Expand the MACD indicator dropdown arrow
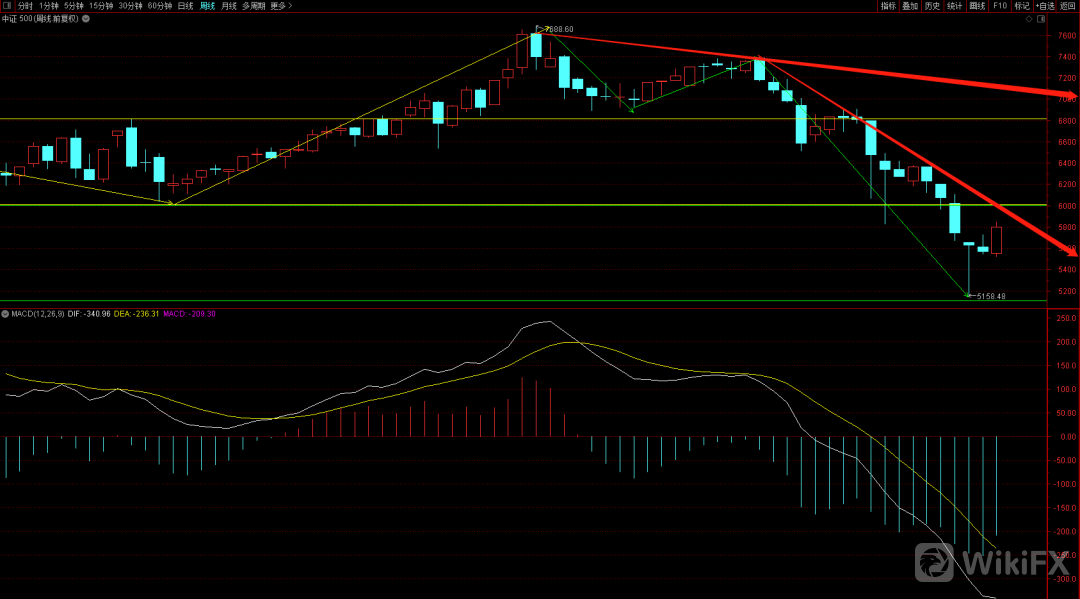This screenshot has height=599, width=1080. coord(5,314)
